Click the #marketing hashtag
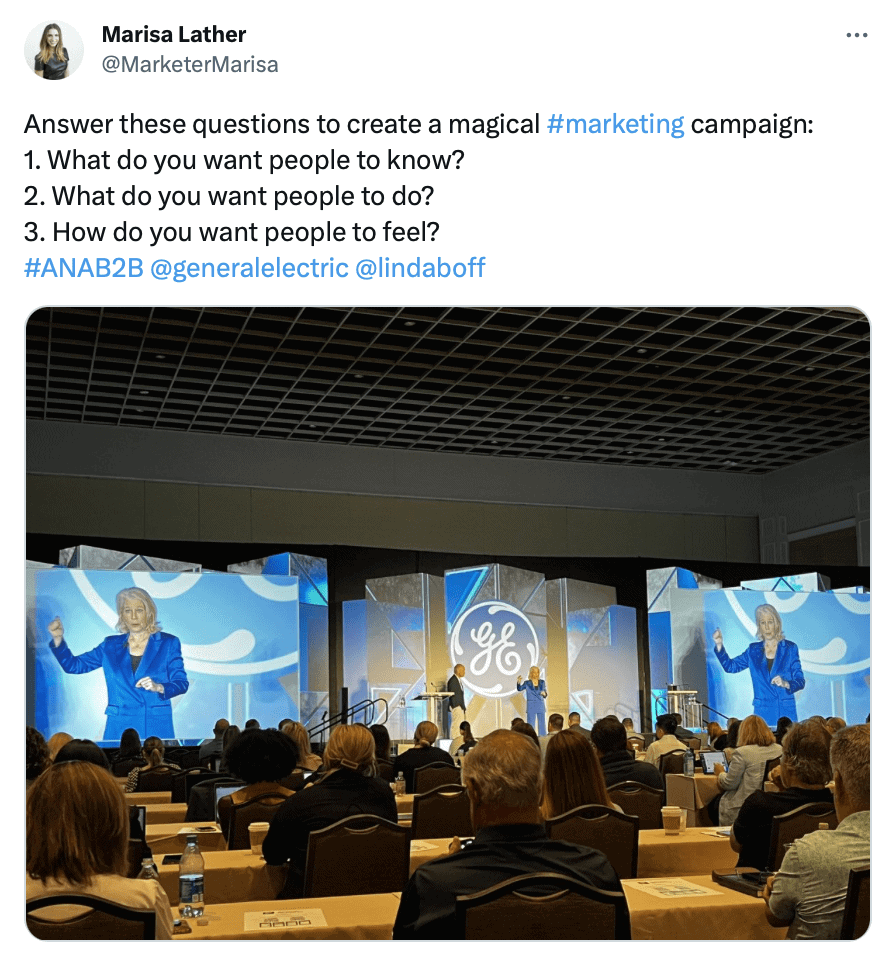The image size is (882, 956). (x=616, y=124)
